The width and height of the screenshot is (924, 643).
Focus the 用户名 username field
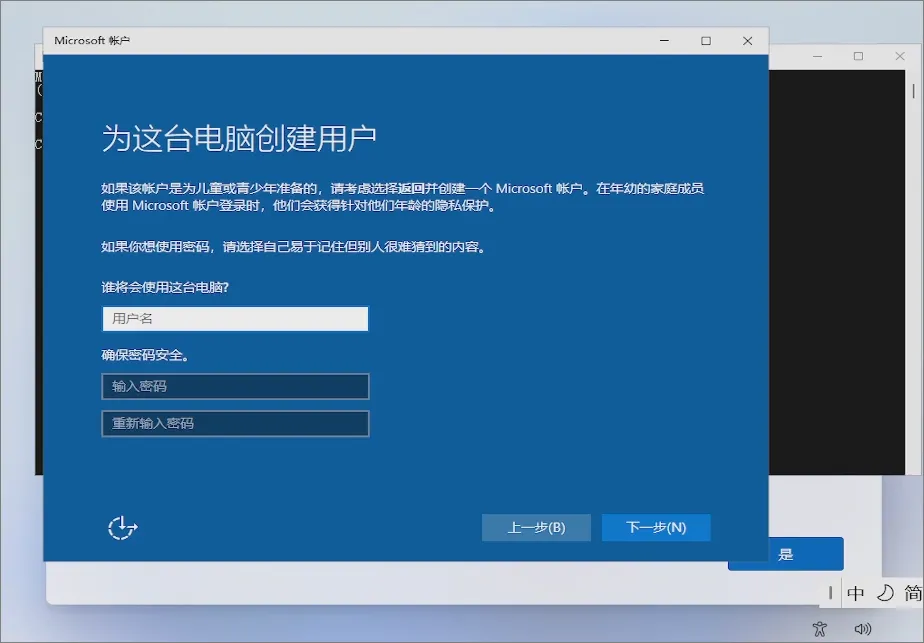[235, 318]
